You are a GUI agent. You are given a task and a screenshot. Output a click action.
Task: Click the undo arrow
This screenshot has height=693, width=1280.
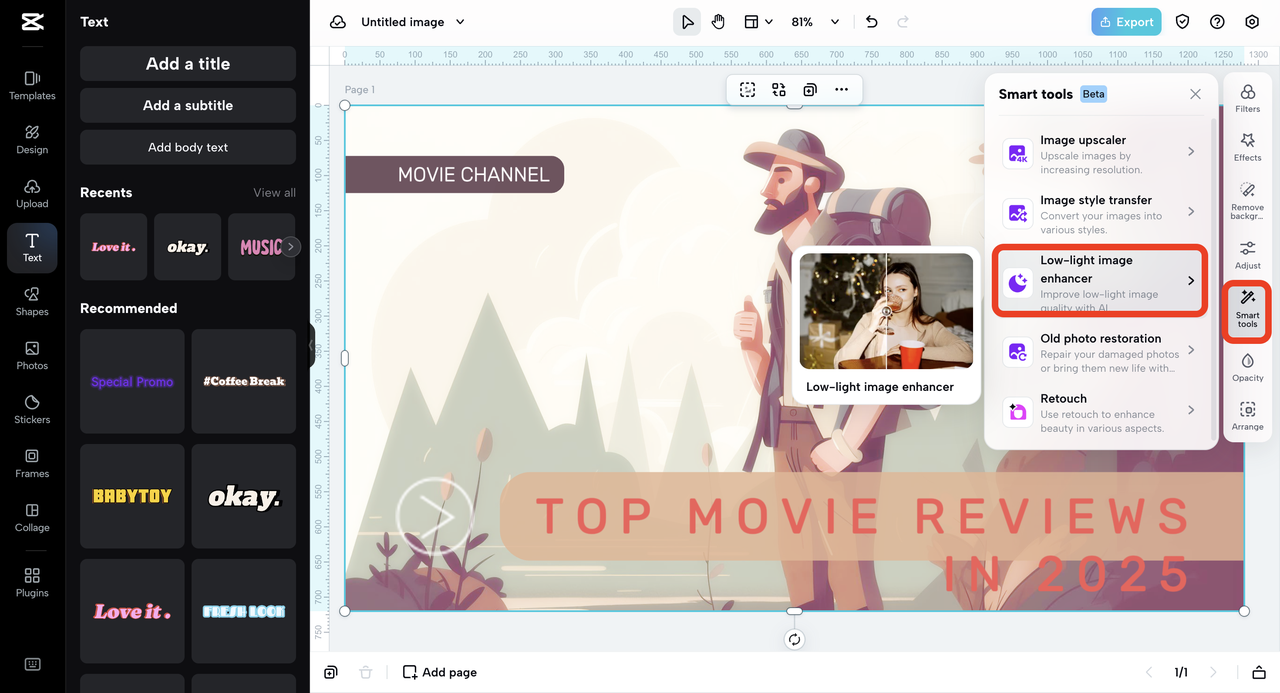(x=871, y=22)
